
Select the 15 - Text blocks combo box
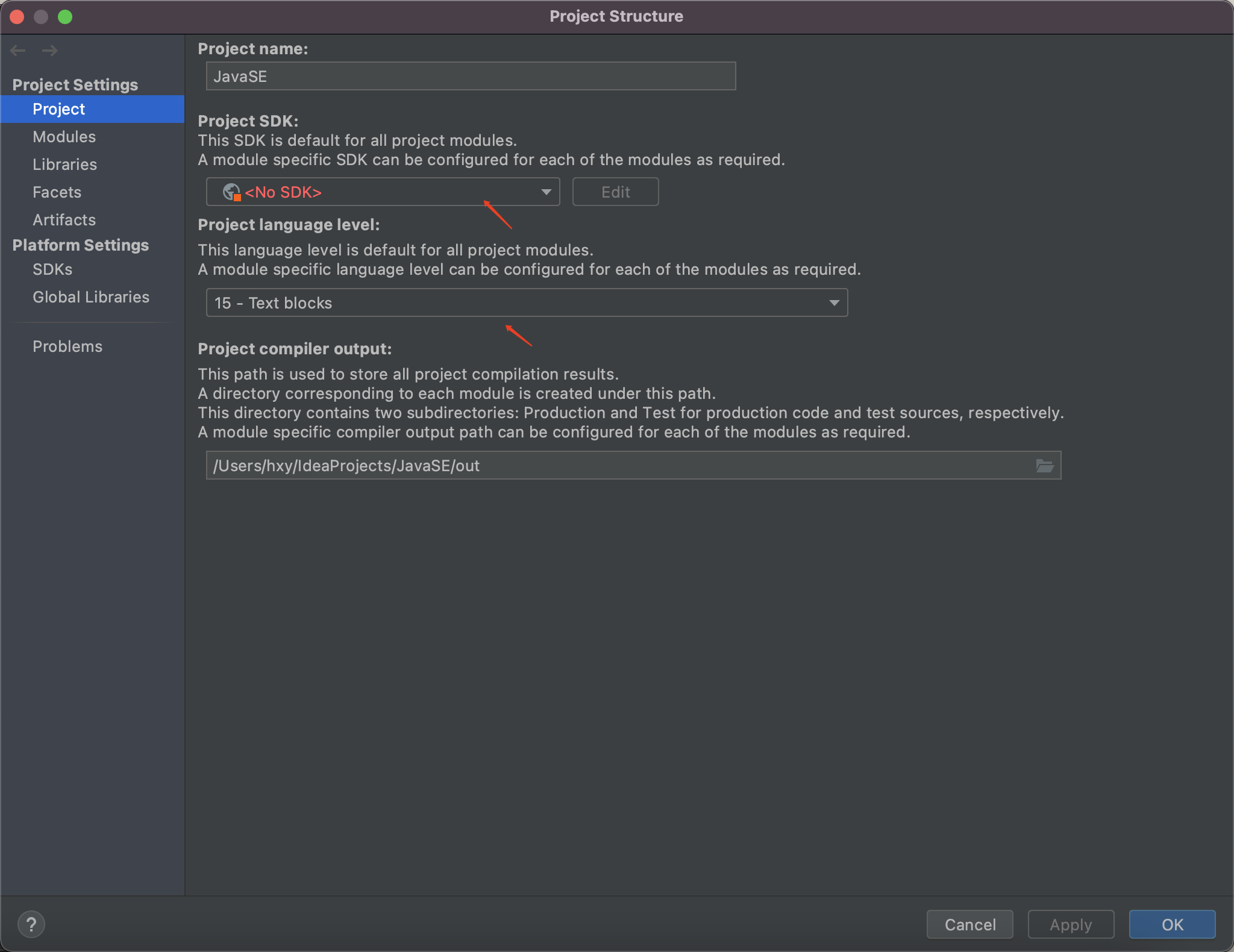[518, 303]
